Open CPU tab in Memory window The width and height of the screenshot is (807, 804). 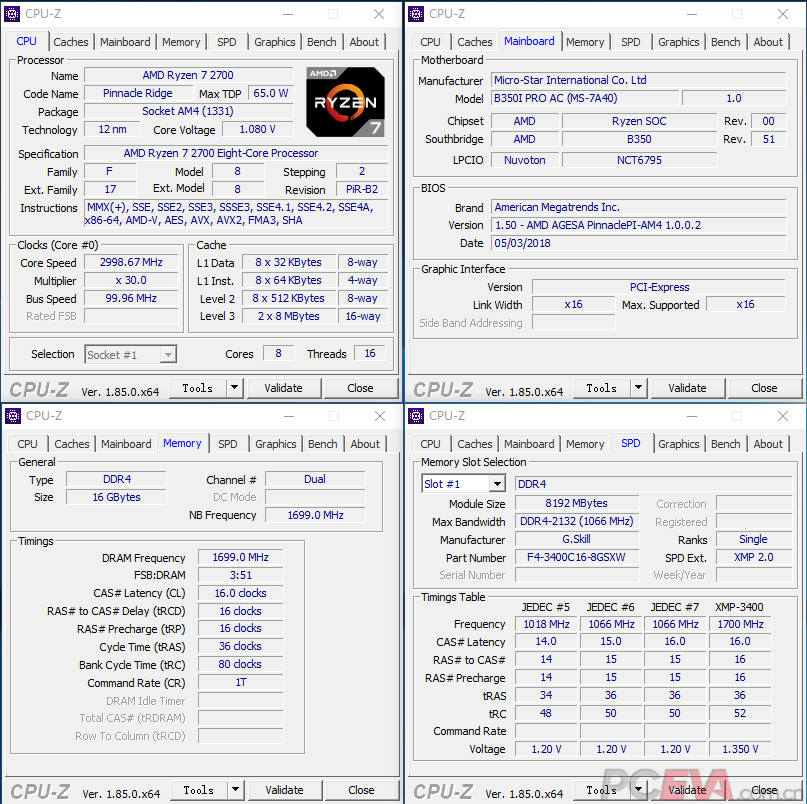27,444
